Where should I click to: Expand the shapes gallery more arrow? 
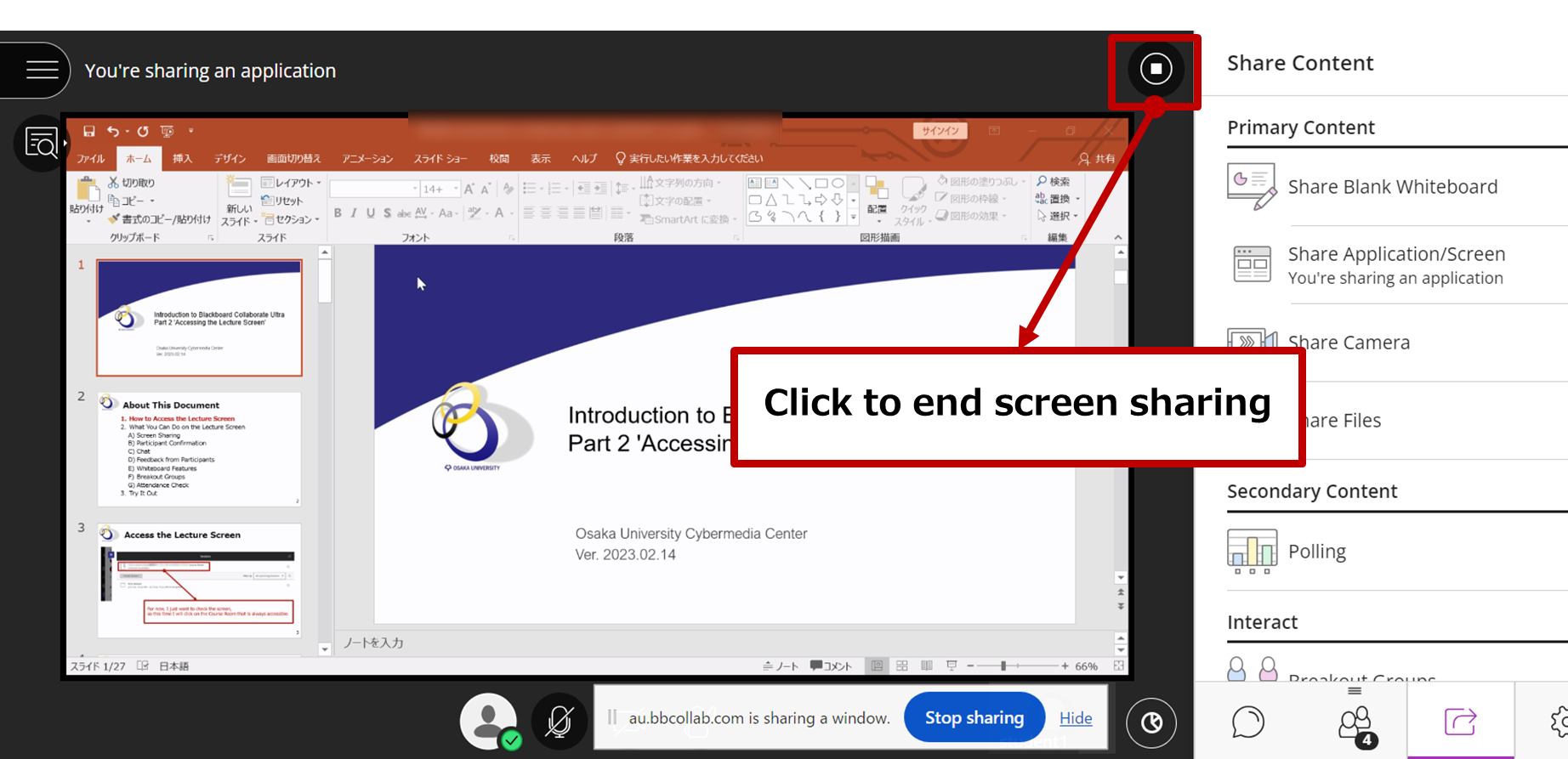tap(853, 218)
